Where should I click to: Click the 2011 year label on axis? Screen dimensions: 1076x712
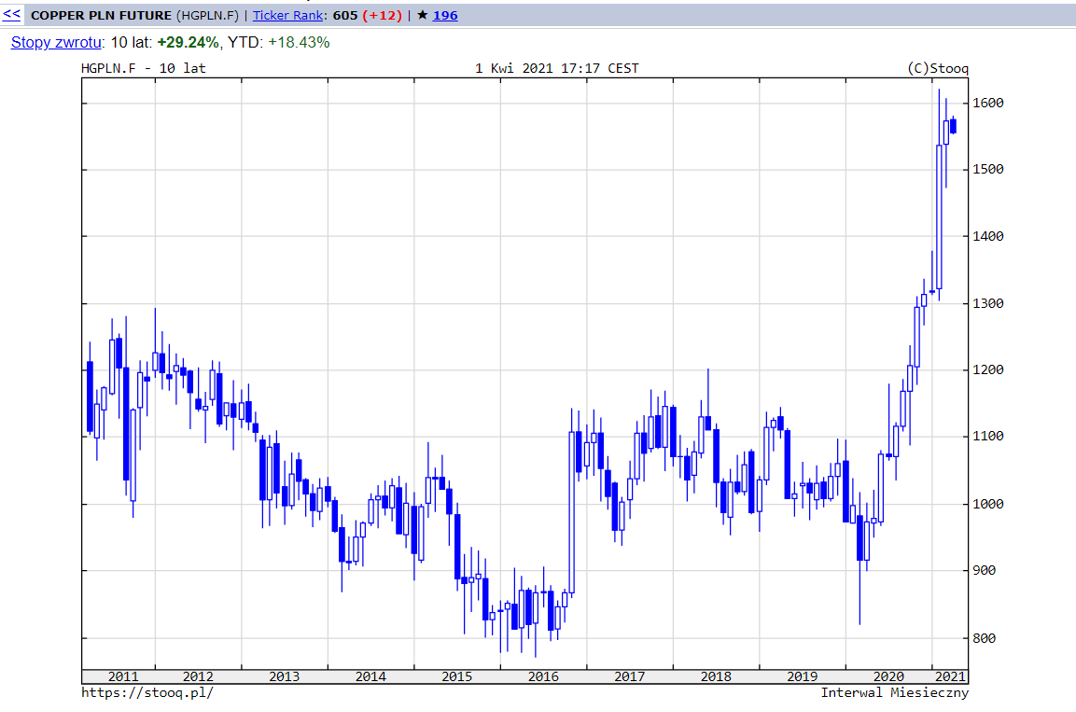[x=124, y=676]
